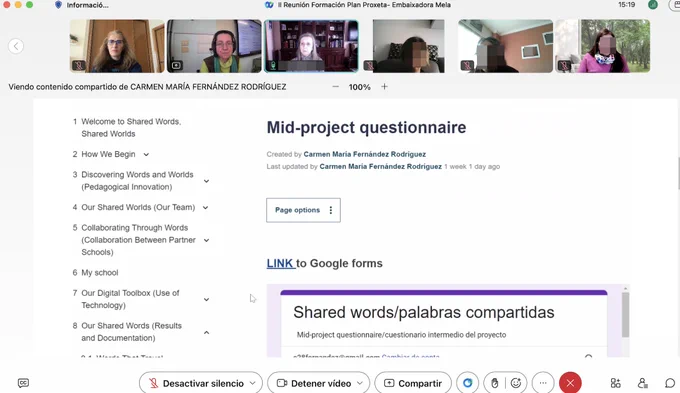Open video options arrow next to Detener vídeo
Image resolution: width=680 pixels, height=393 pixels.
360,383
